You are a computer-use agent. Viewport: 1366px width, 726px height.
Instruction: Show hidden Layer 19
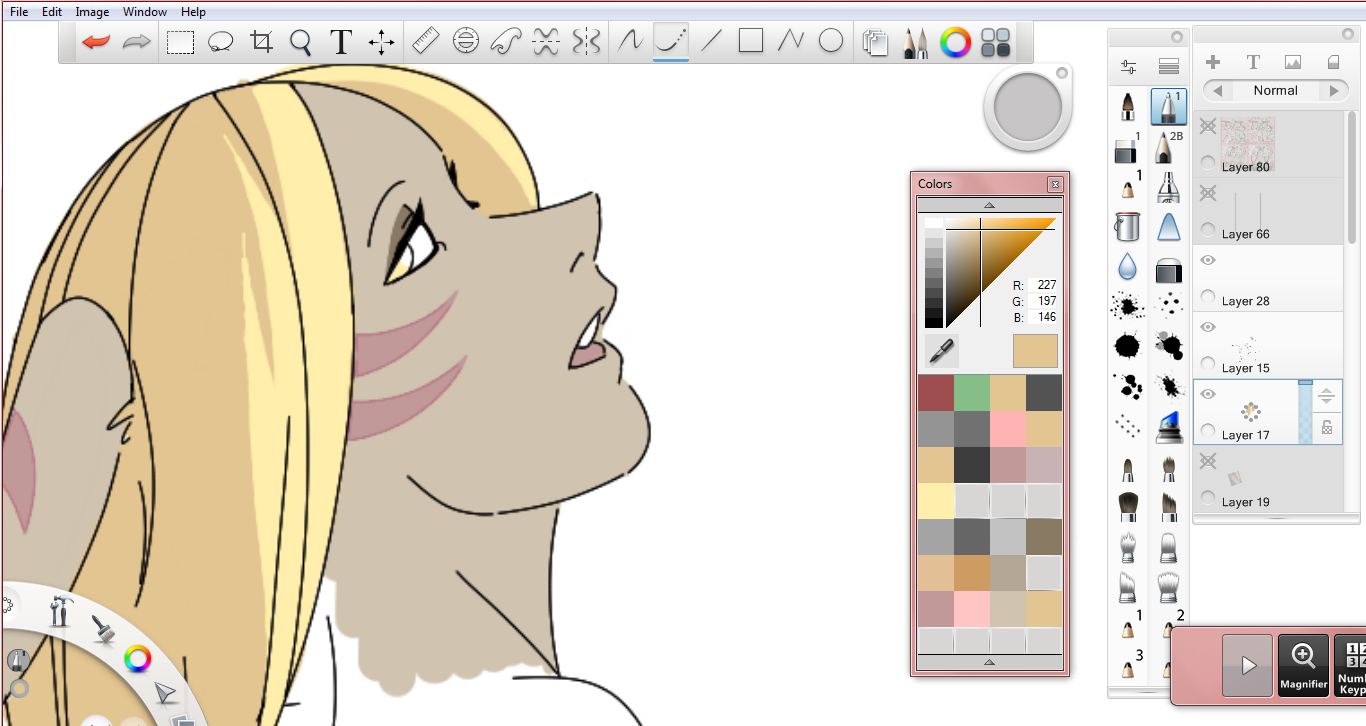(1207, 461)
